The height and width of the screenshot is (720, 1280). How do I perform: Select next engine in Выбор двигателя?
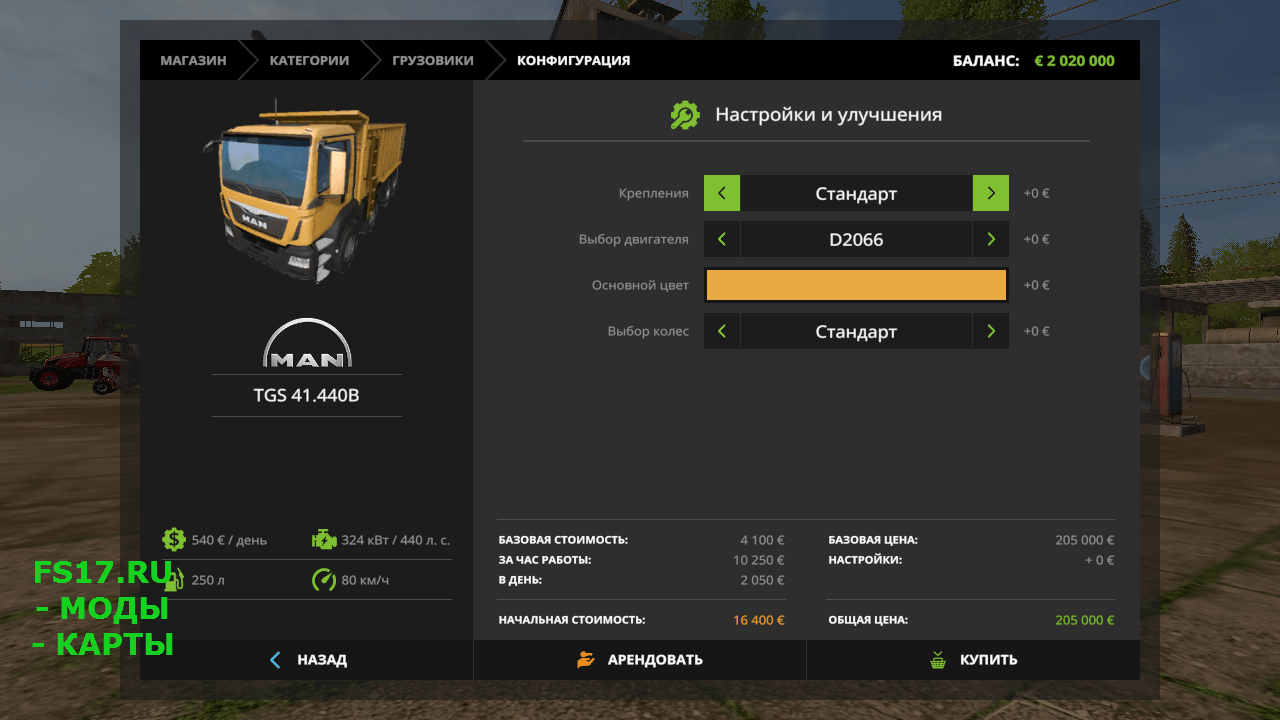[x=991, y=239]
